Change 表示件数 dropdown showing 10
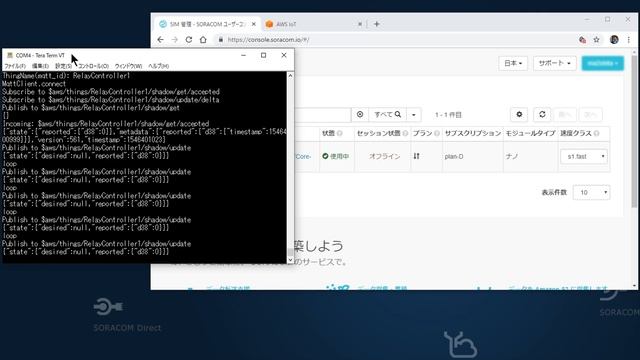The width and height of the screenshot is (640, 360). point(591,192)
